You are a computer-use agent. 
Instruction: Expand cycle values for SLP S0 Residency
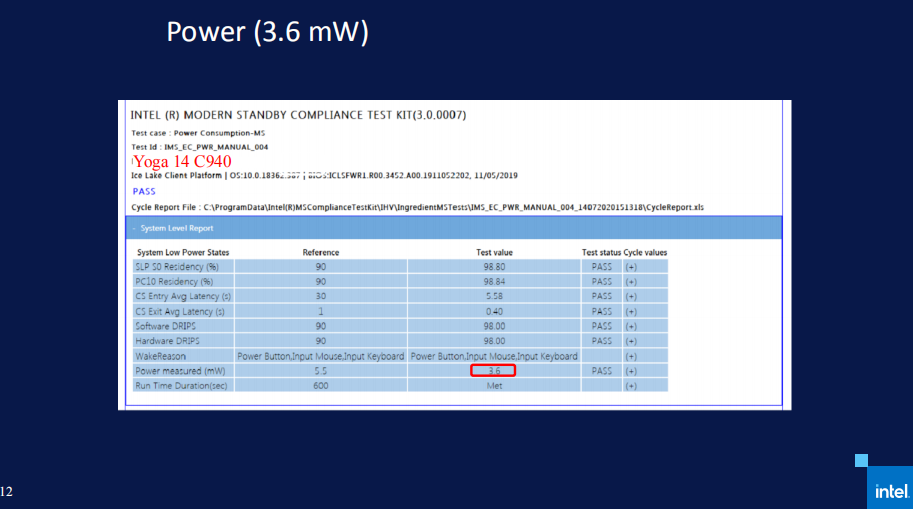(x=631, y=267)
